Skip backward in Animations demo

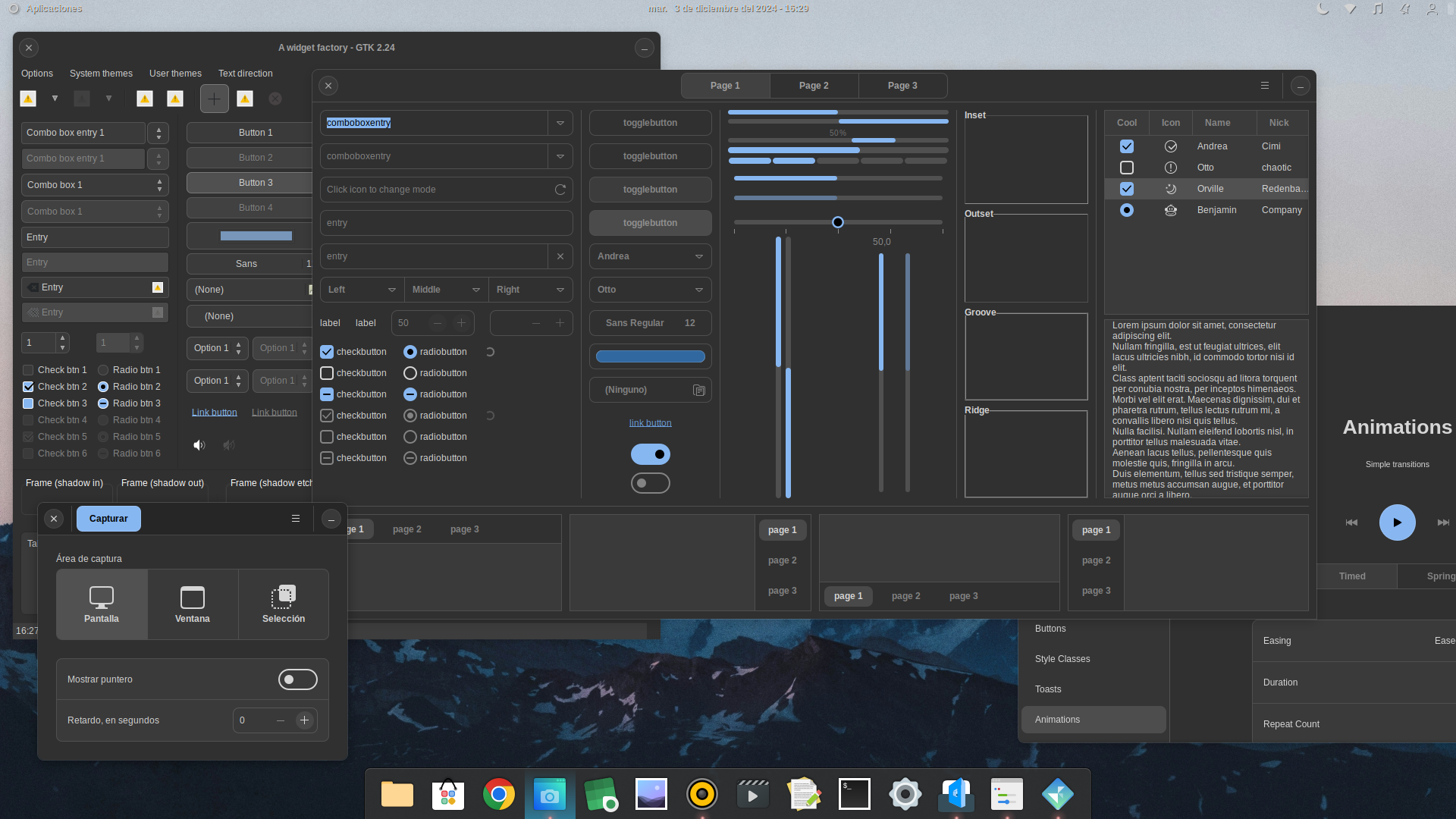tap(1351, 522)
